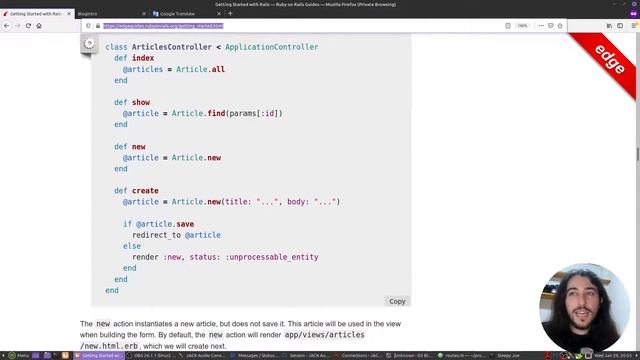
Task: Save page to Pocket
Action: click(551, 26)
